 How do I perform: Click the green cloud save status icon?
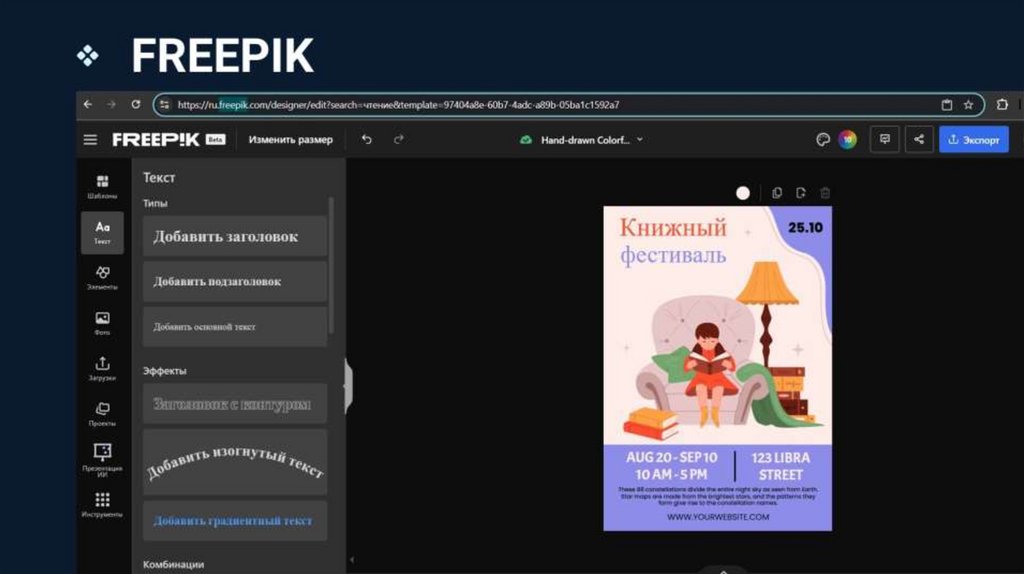(525, 140)
